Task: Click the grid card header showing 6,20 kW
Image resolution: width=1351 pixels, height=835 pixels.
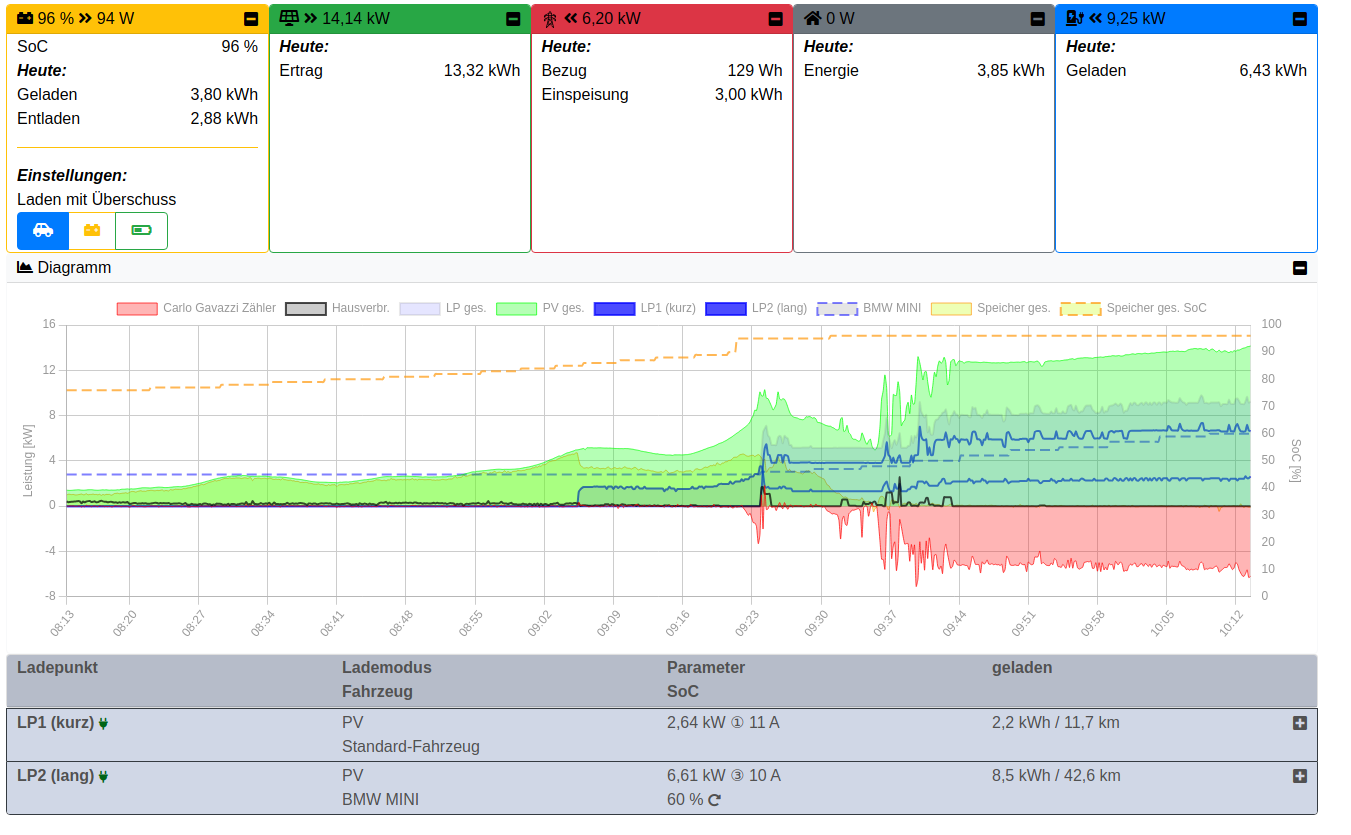Action: (610, 18)
